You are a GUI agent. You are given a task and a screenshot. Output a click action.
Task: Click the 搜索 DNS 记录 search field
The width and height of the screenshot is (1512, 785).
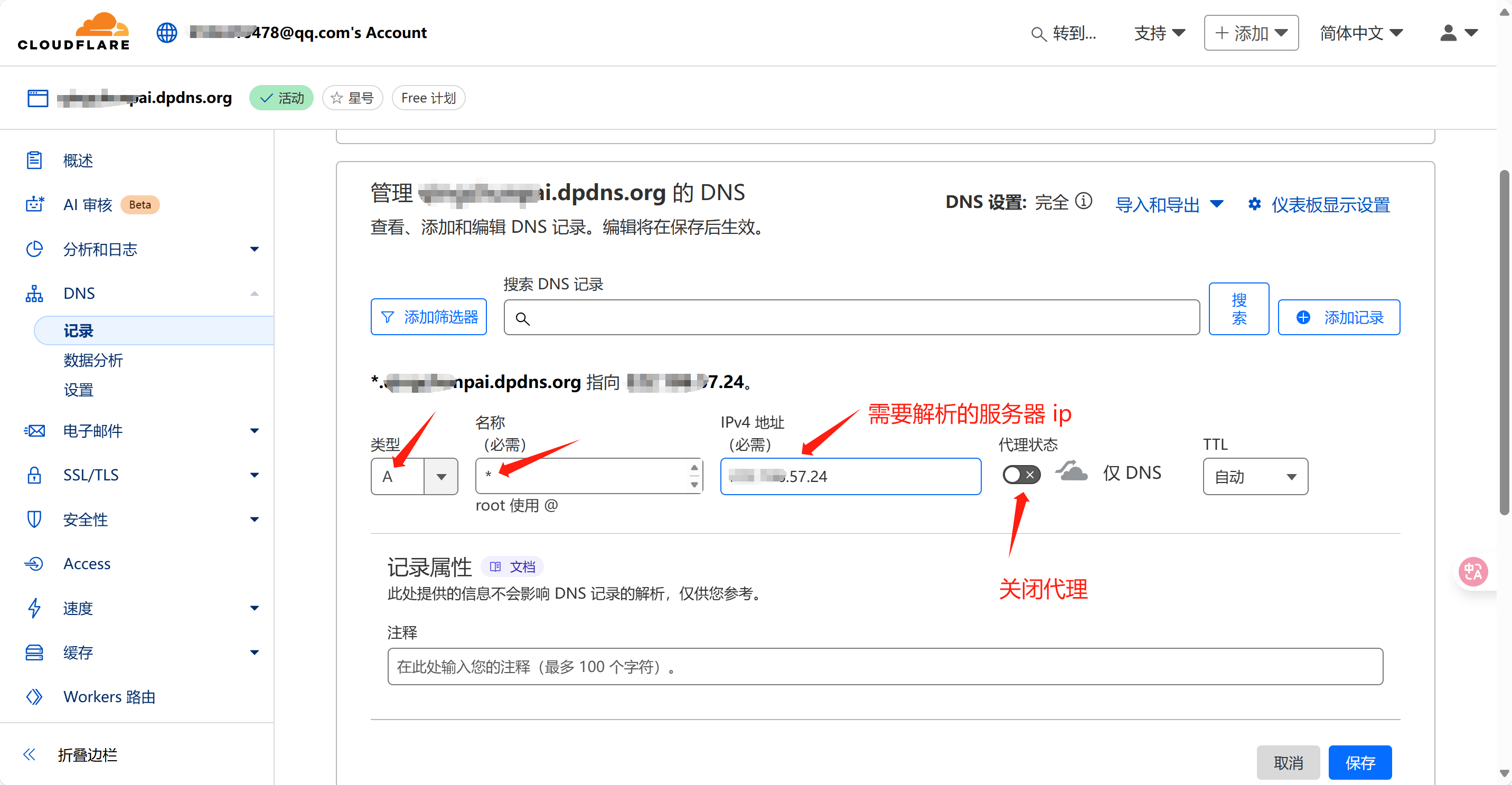pyautogui.click(x=851, y=318)
